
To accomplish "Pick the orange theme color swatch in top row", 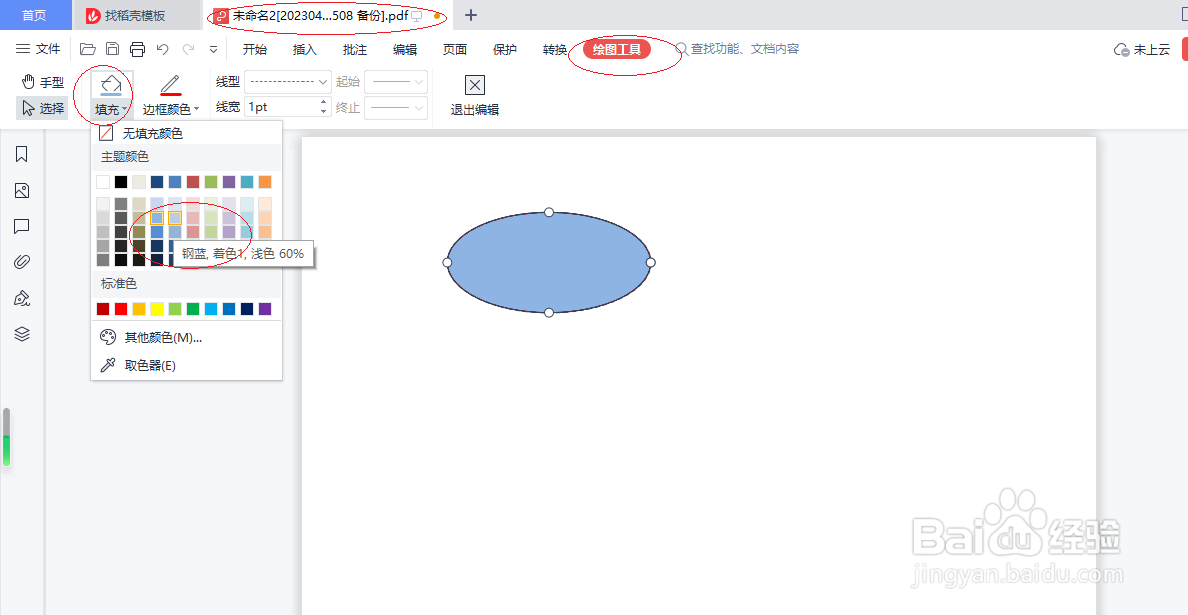I will [x=265, y=182].
